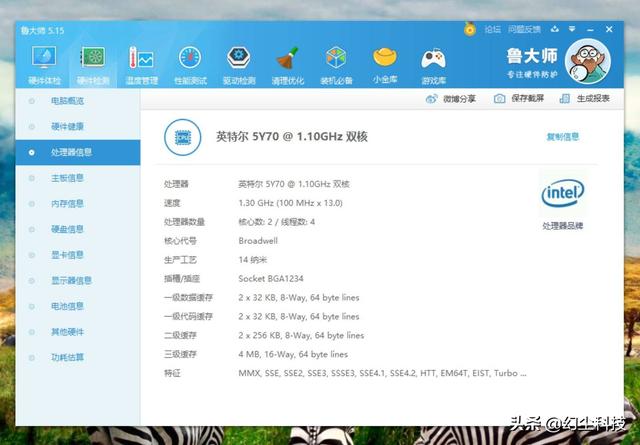The width and height of the screenshot is (640, 445).
Task: Launch 性能测试 performance test icon
Action: coord(190,65)
